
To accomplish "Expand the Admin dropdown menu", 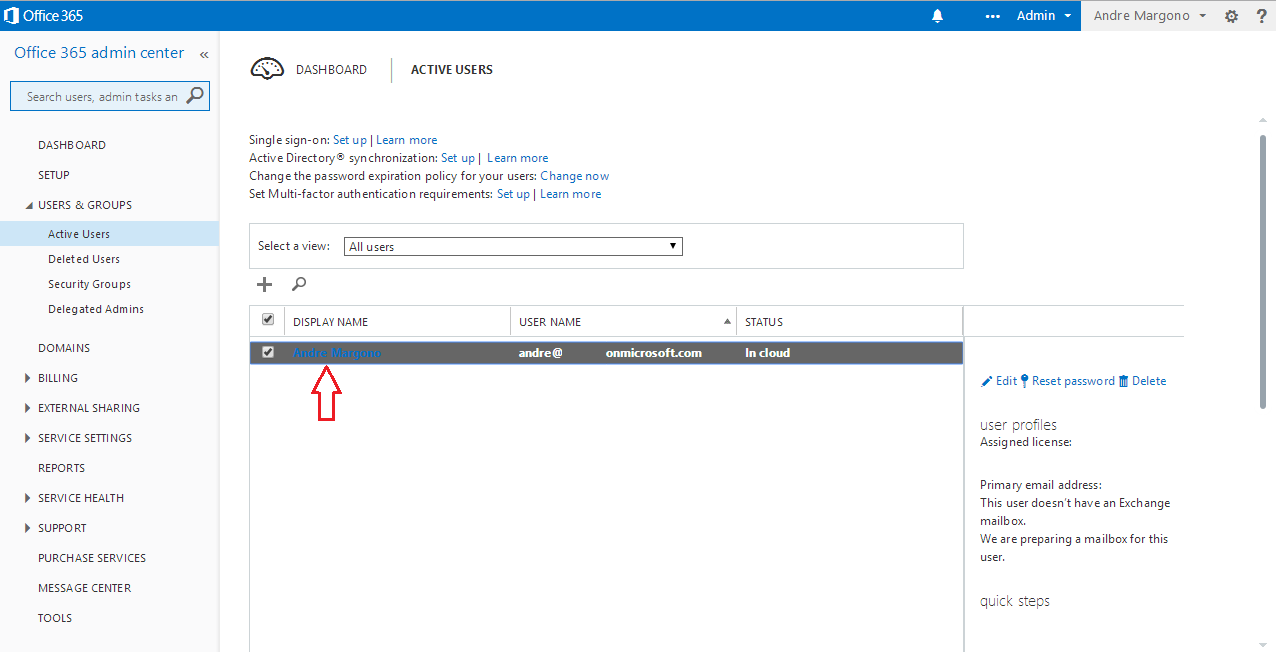I will coord(1044,16).
